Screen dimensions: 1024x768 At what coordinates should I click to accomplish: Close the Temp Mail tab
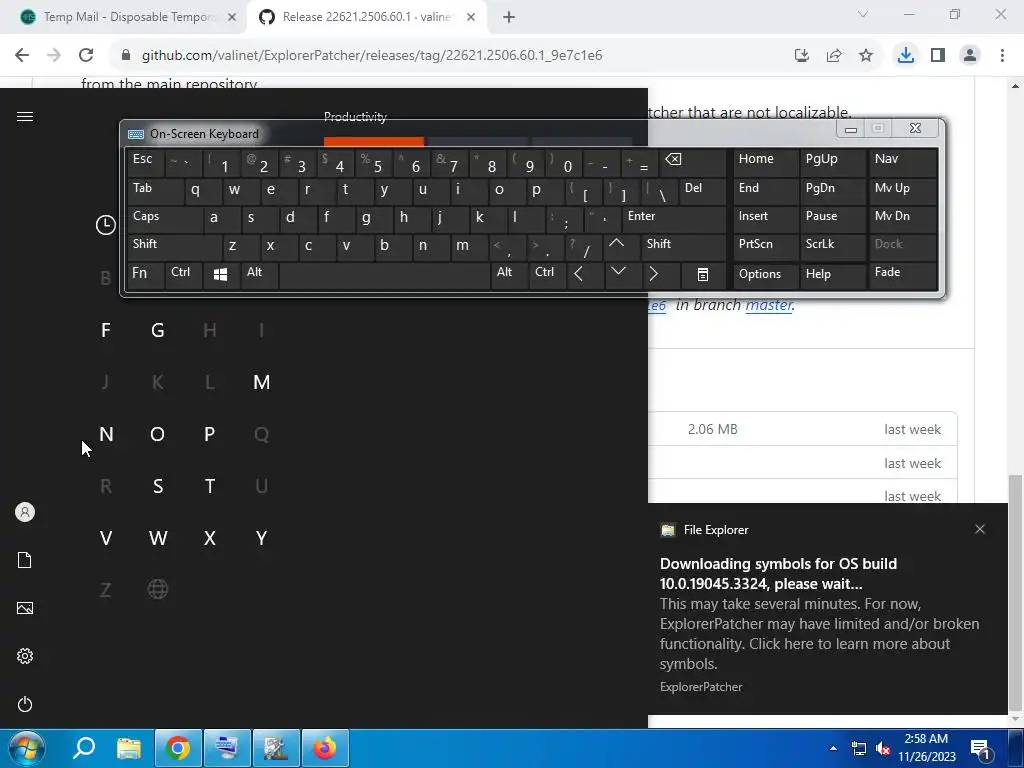click(x=232, y=18)
